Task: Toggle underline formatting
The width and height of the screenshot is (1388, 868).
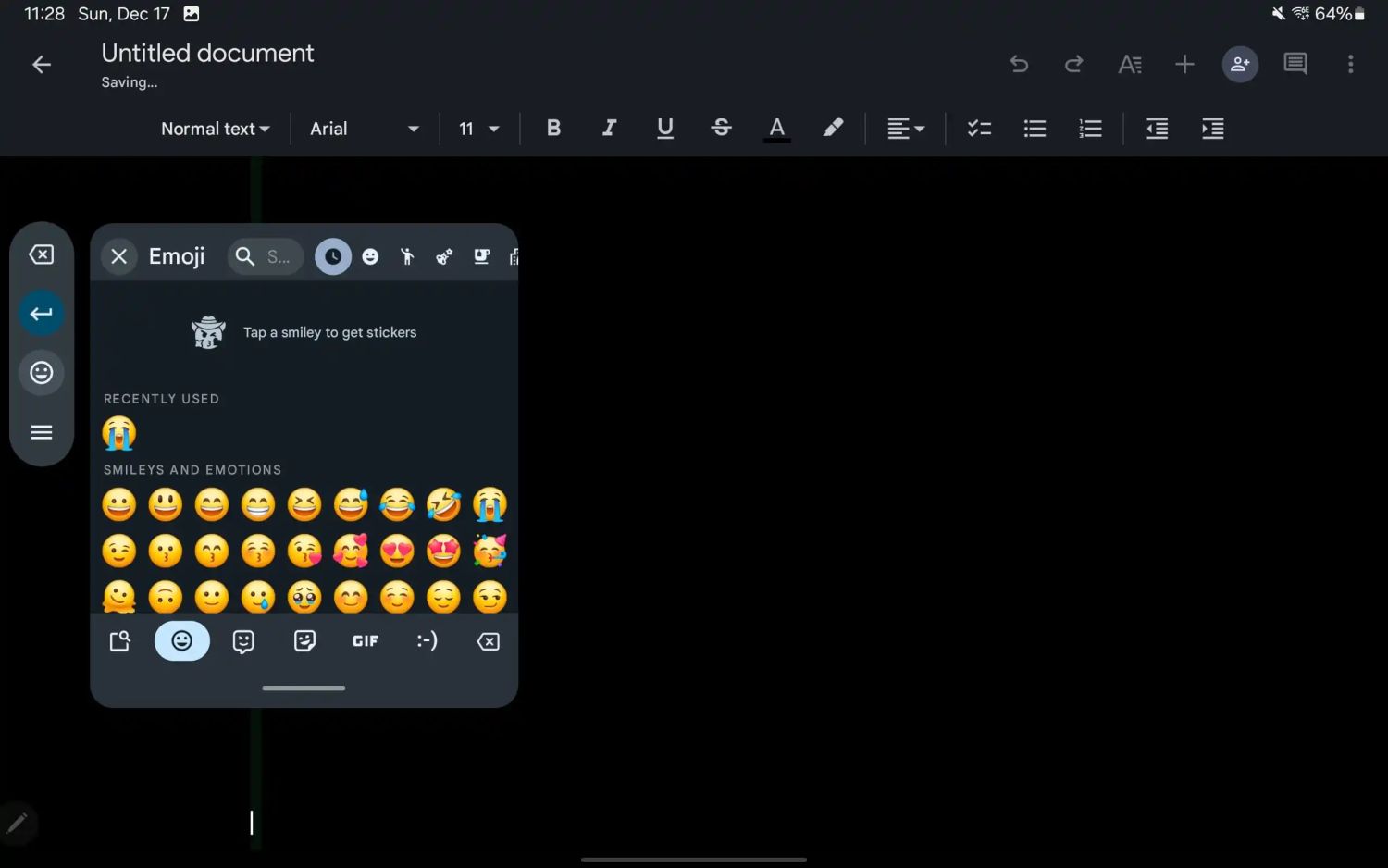Action: 664,129
